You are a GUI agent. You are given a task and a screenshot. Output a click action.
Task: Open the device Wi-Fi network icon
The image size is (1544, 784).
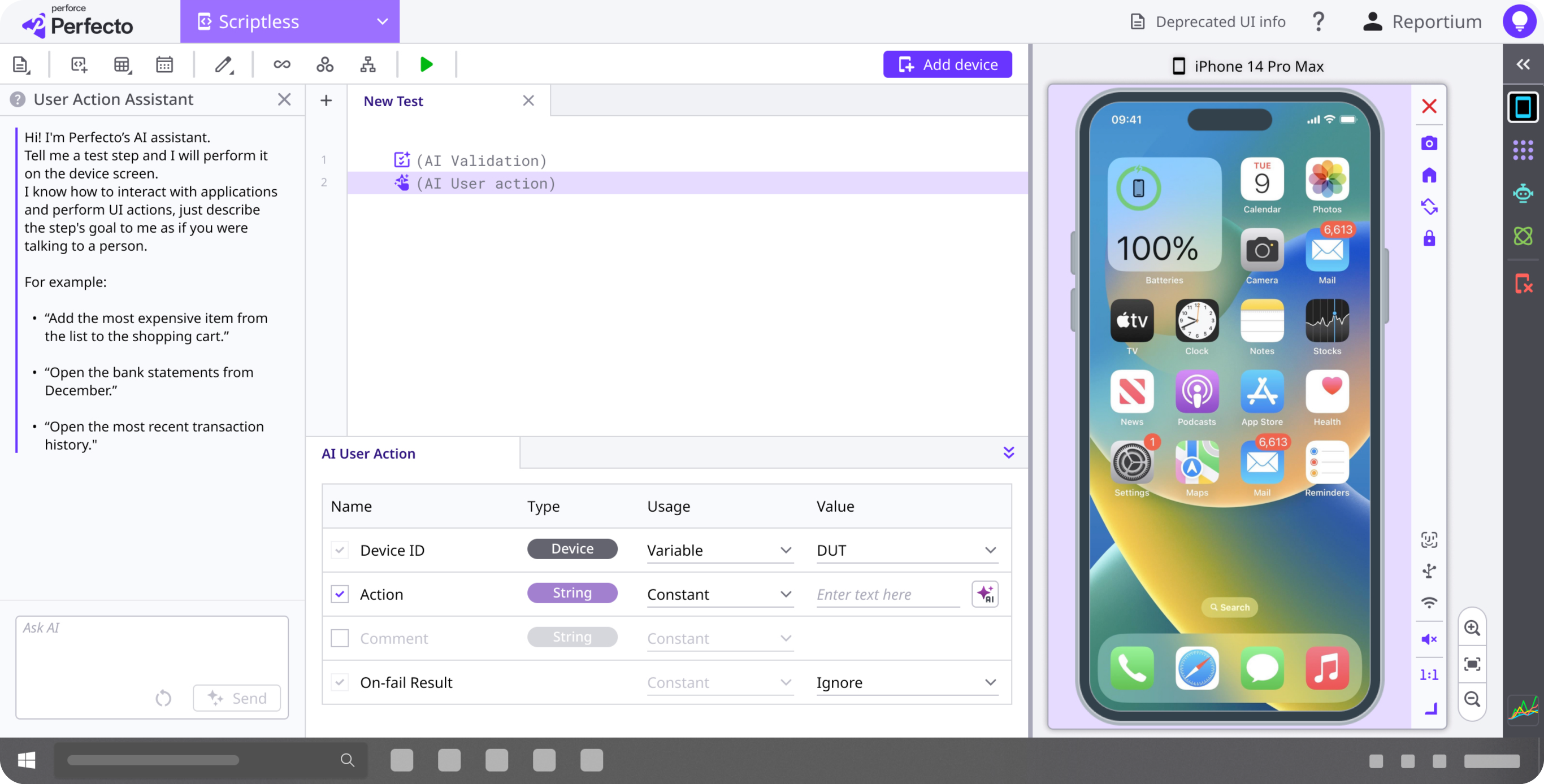(1429, 603)
